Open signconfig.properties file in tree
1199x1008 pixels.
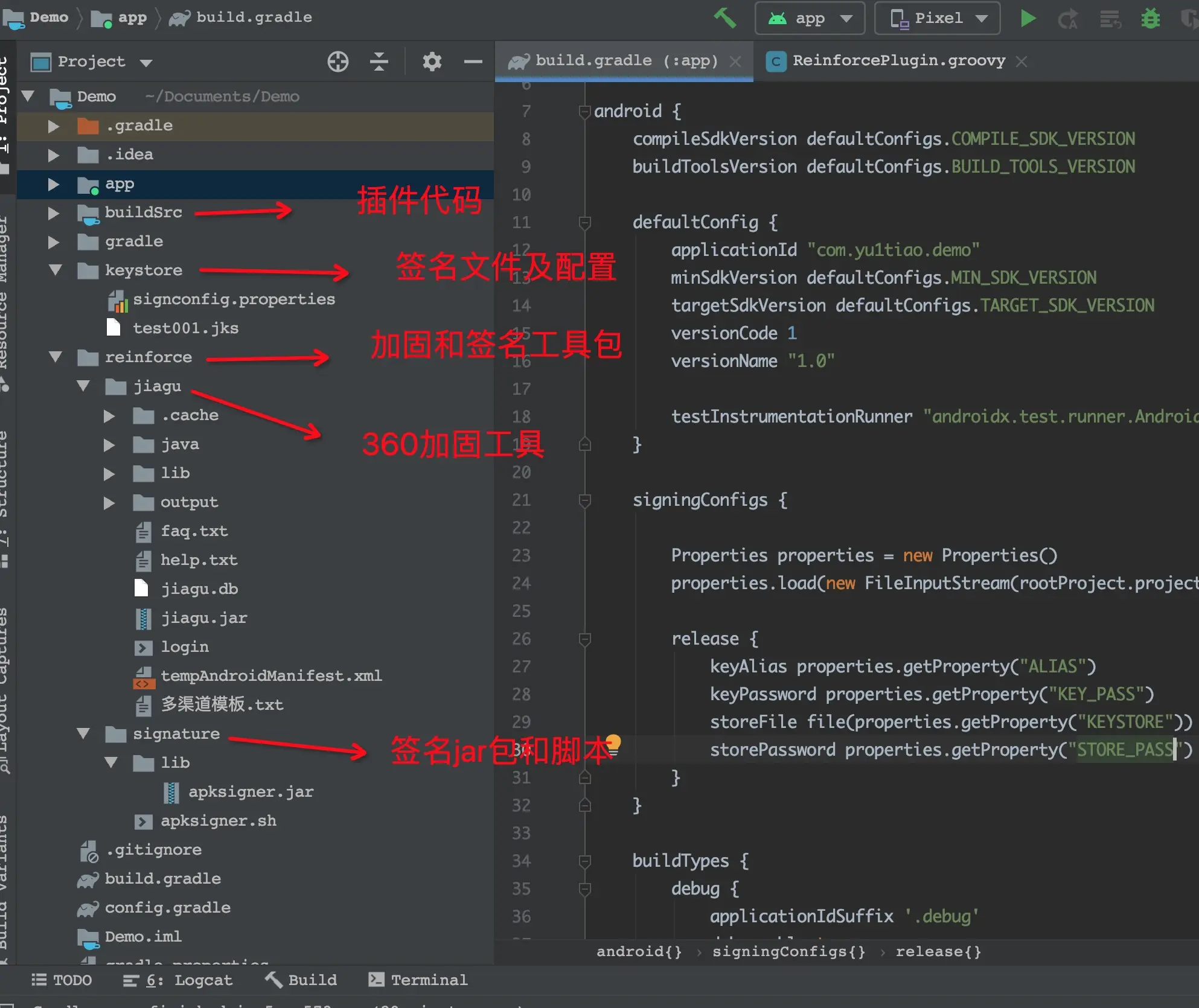click(x=234, y=299)
